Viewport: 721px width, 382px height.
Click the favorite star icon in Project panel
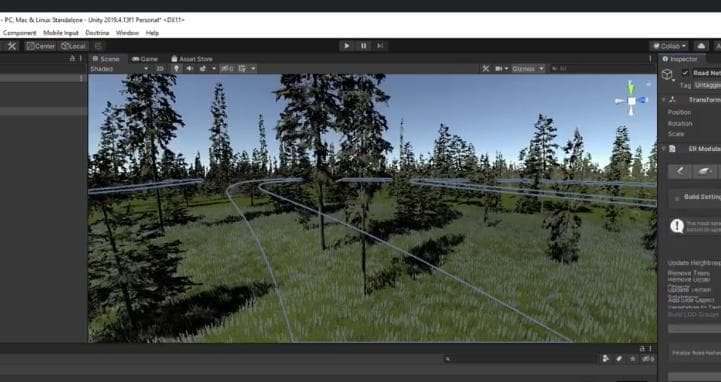[633, 359]
